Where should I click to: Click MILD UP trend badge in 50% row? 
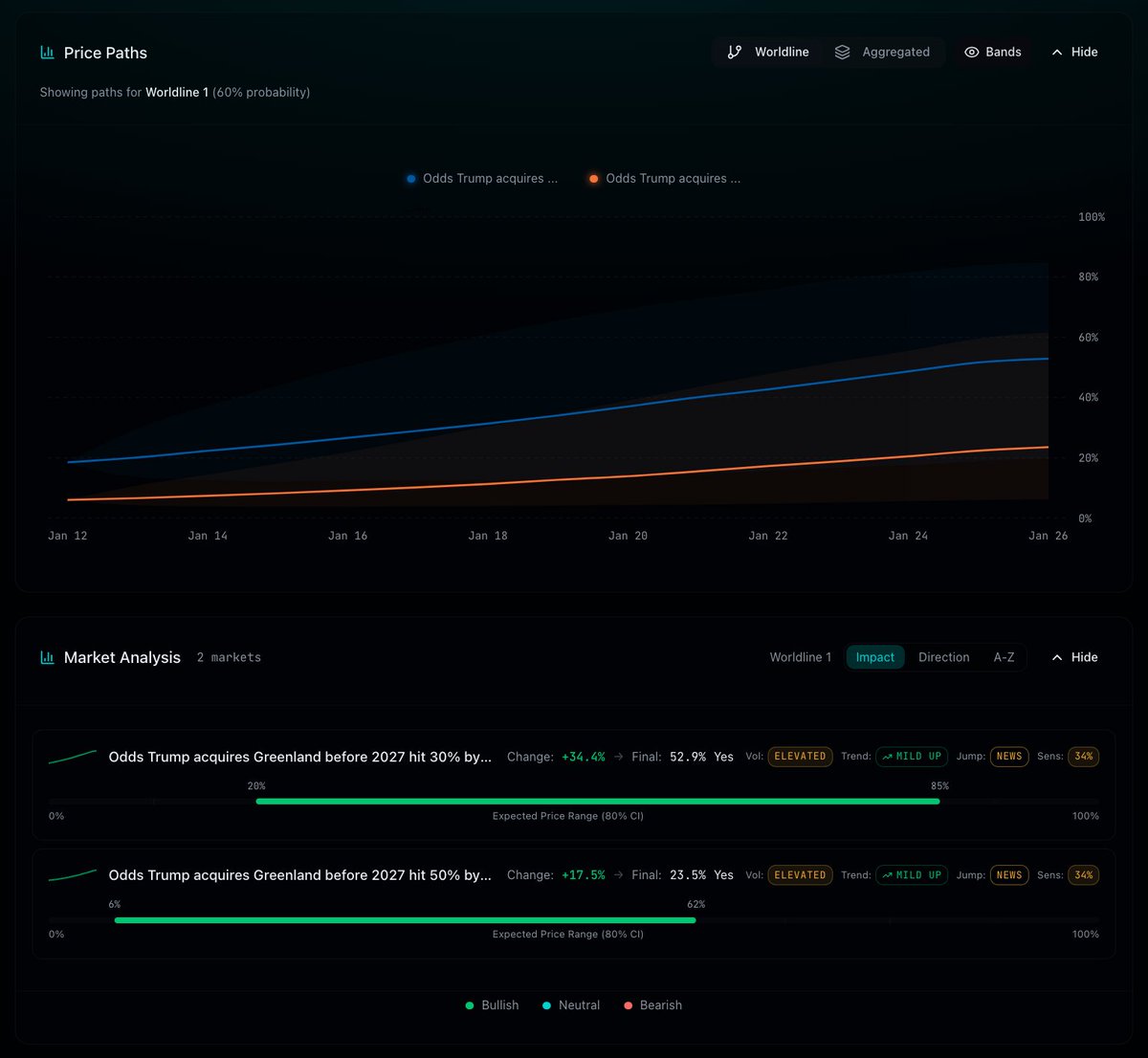coord(912,875)
